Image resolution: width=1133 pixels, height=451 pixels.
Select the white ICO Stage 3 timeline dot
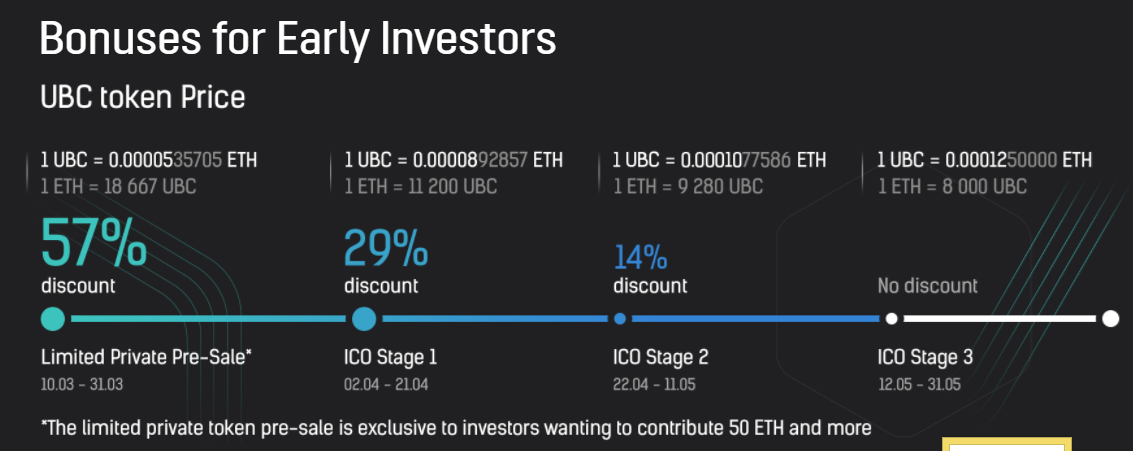point(892,318)
